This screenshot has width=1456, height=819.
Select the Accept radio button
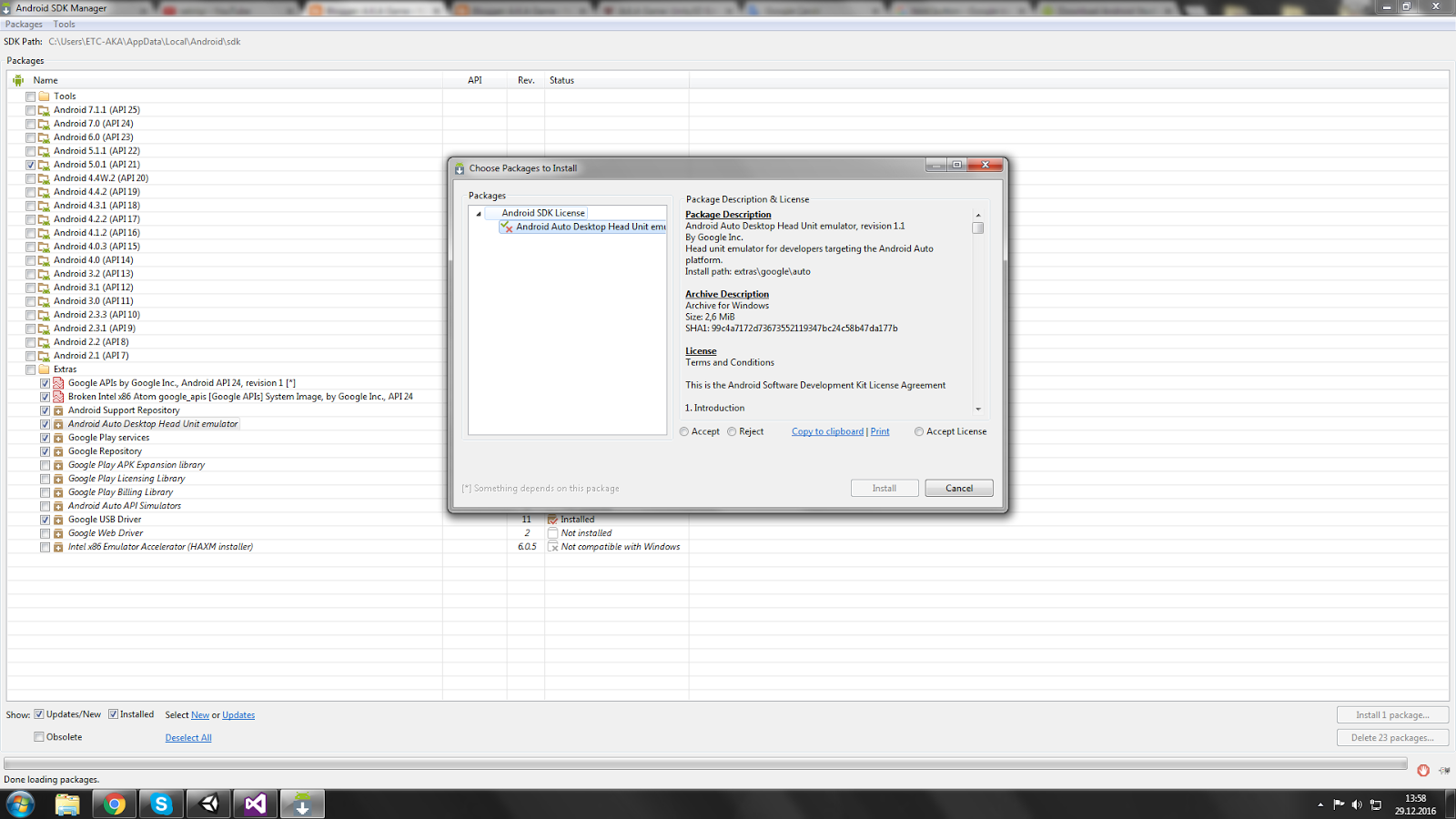684,432
